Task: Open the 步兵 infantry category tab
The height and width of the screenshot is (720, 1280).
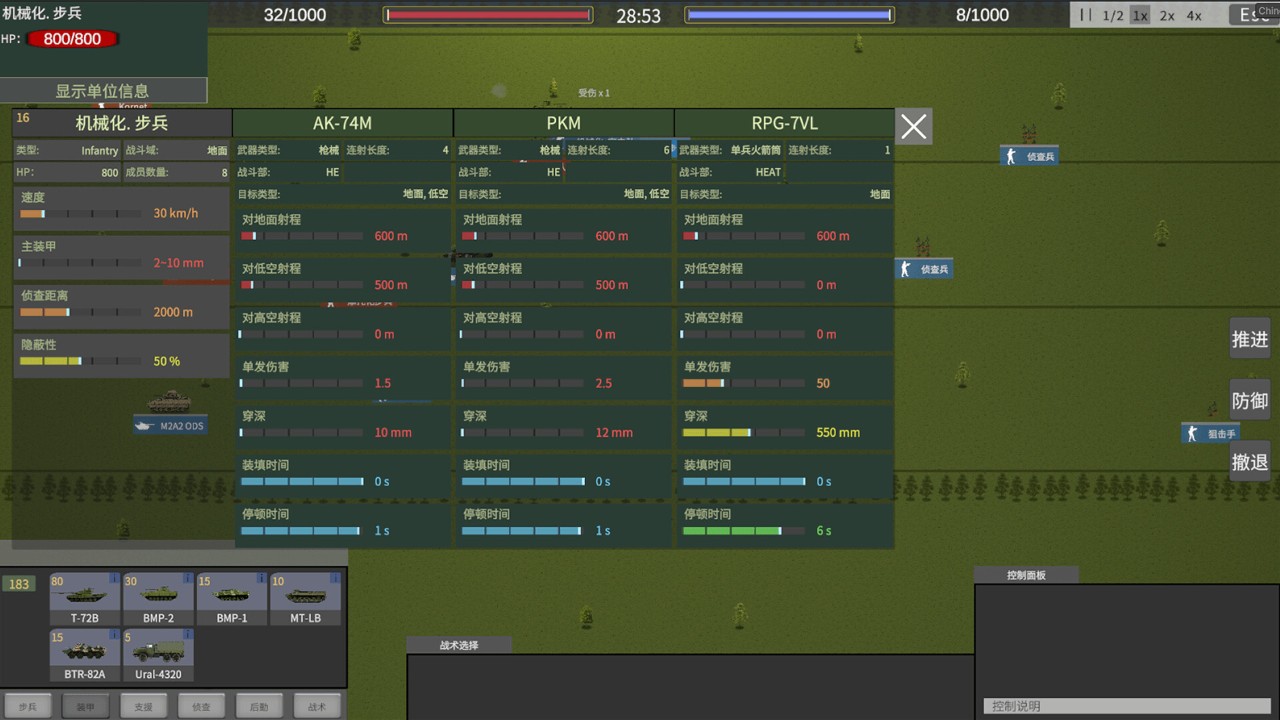Action: point(27,706)
